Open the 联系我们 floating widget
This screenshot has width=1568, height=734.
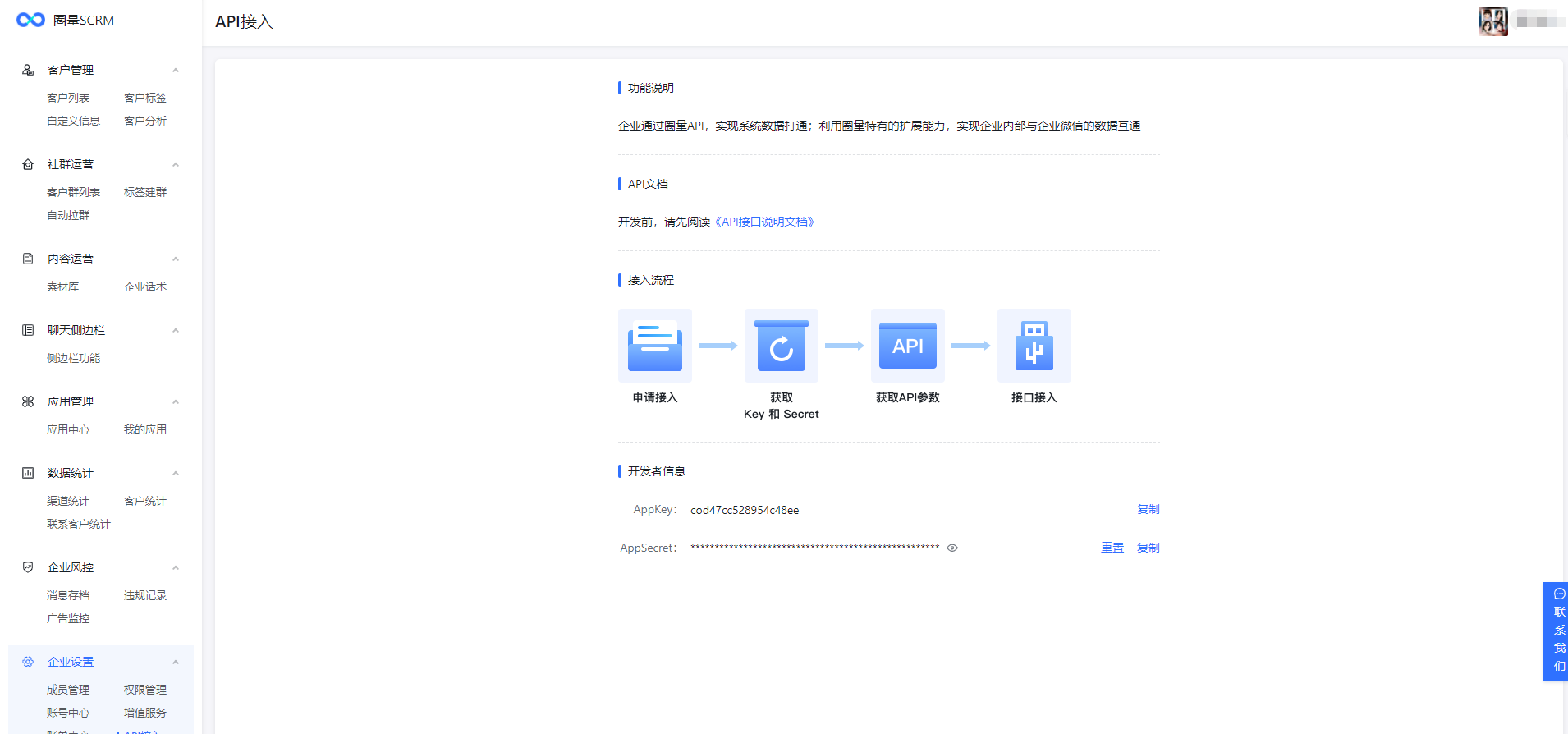tap(1558, 631)
